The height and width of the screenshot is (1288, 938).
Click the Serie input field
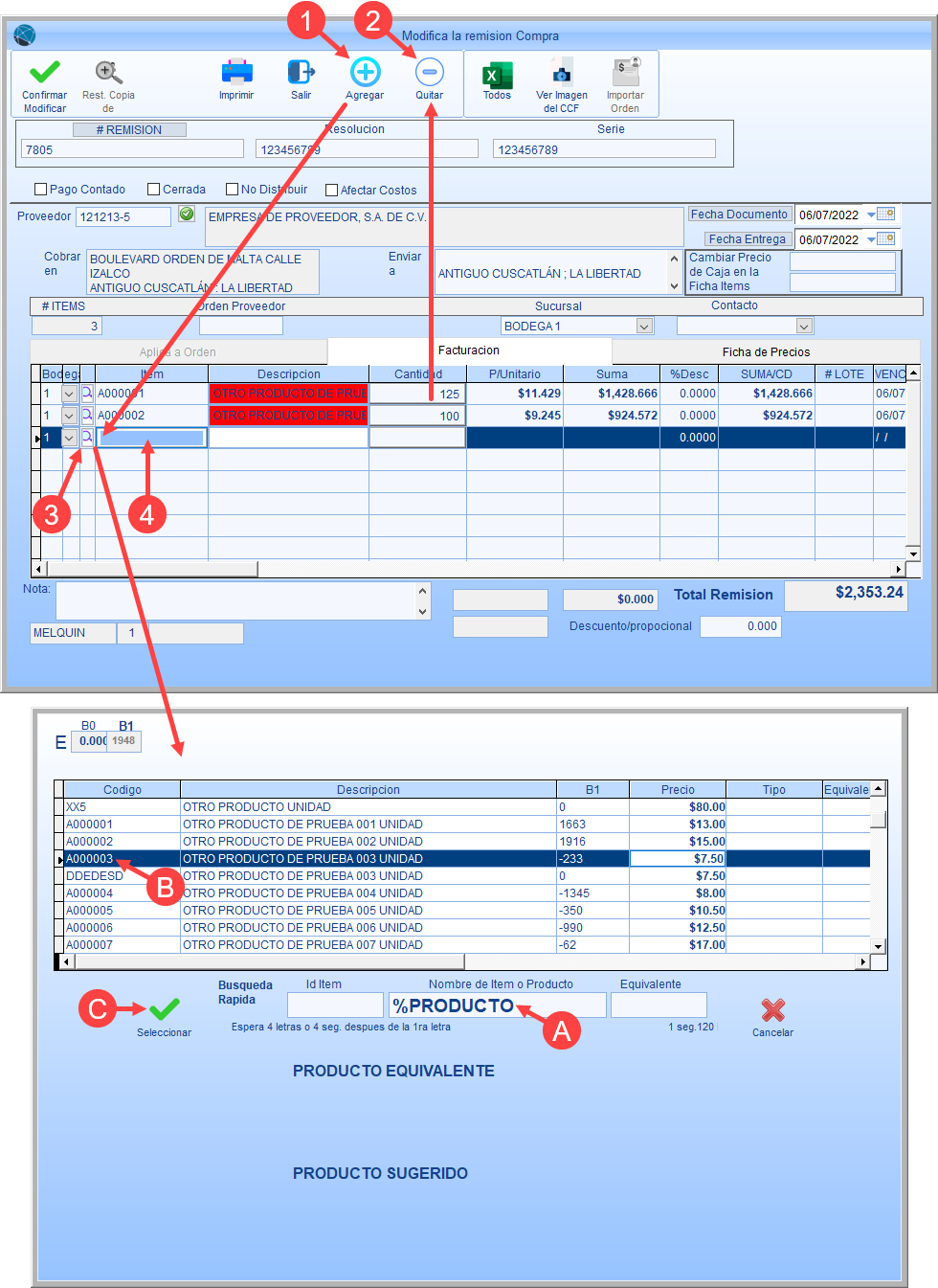(x=604, y=149)
